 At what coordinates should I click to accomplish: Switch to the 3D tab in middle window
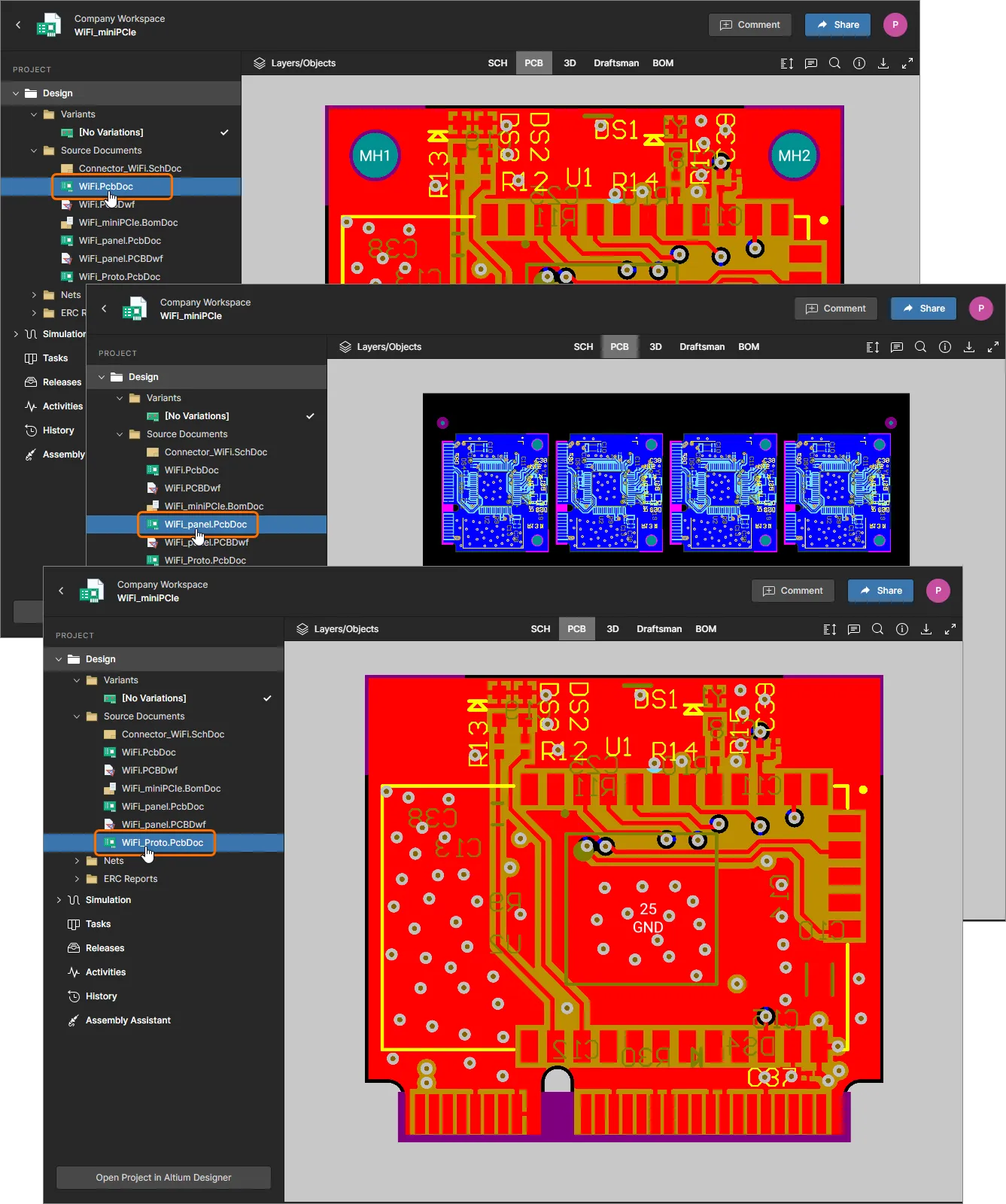655,347
